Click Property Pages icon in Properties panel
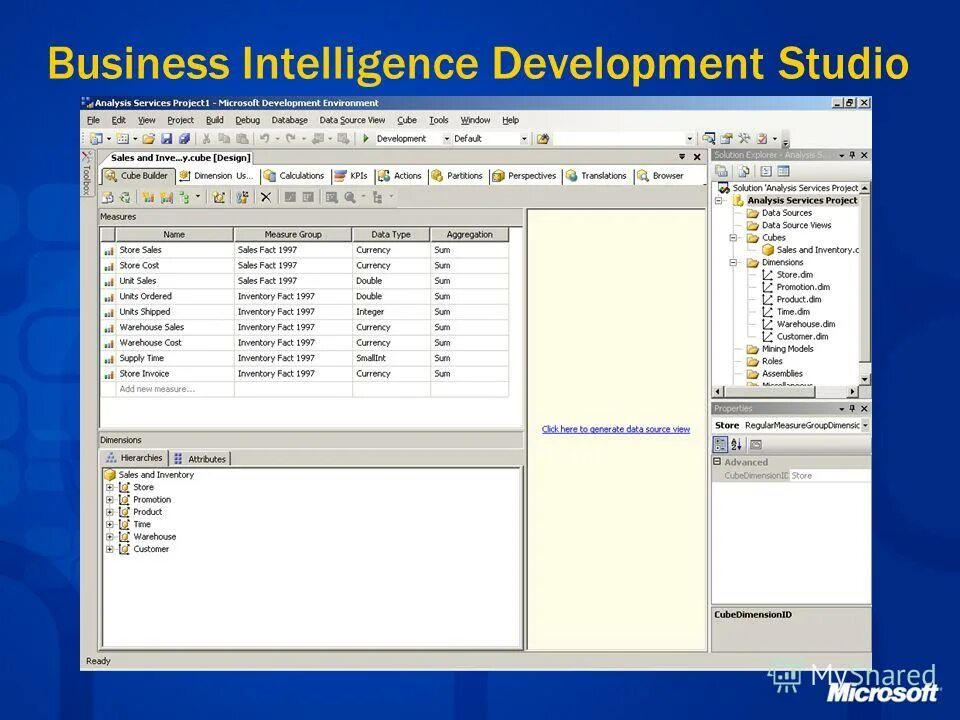The height and width of the screenshot is (720, 960). pos(756,444)
